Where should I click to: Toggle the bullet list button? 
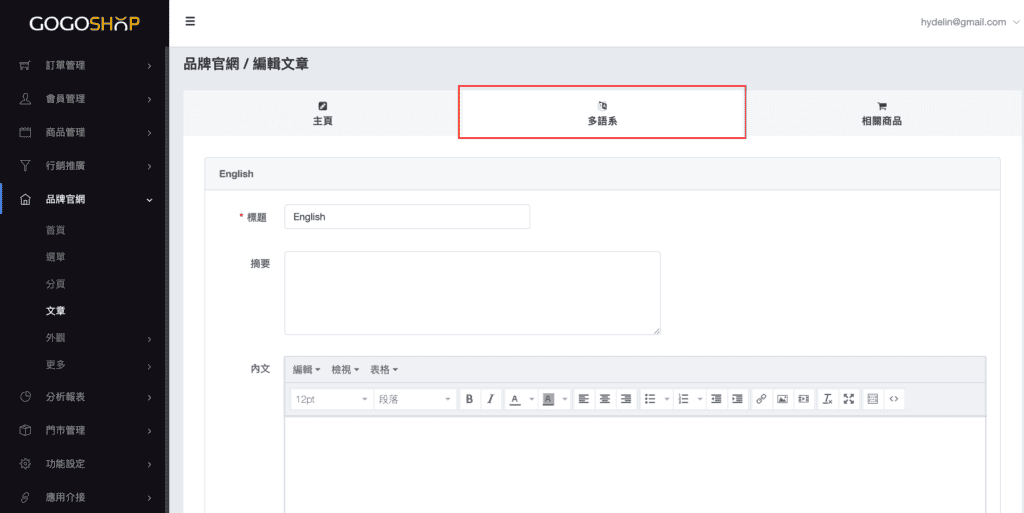(650, 399)
